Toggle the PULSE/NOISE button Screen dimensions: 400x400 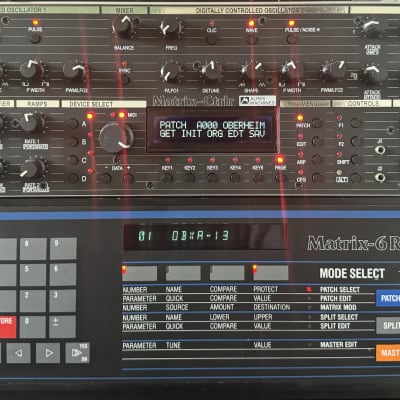pyautogui.click(x=292, y=39)
